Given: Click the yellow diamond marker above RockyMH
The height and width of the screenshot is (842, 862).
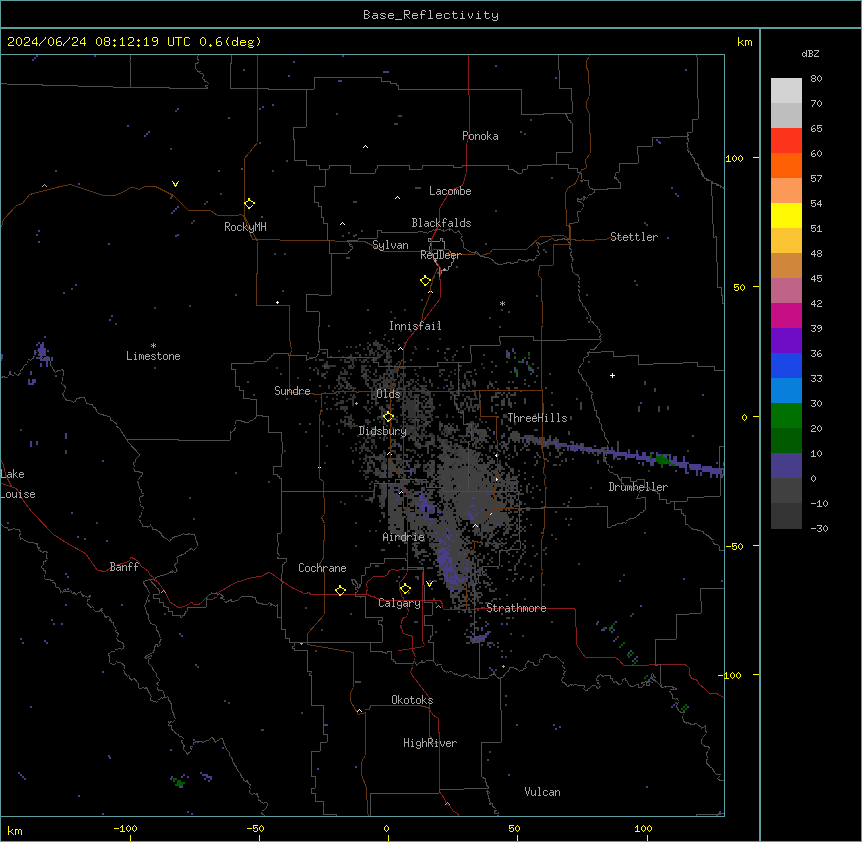Looking at the screenshot, I should click(250, 204).
